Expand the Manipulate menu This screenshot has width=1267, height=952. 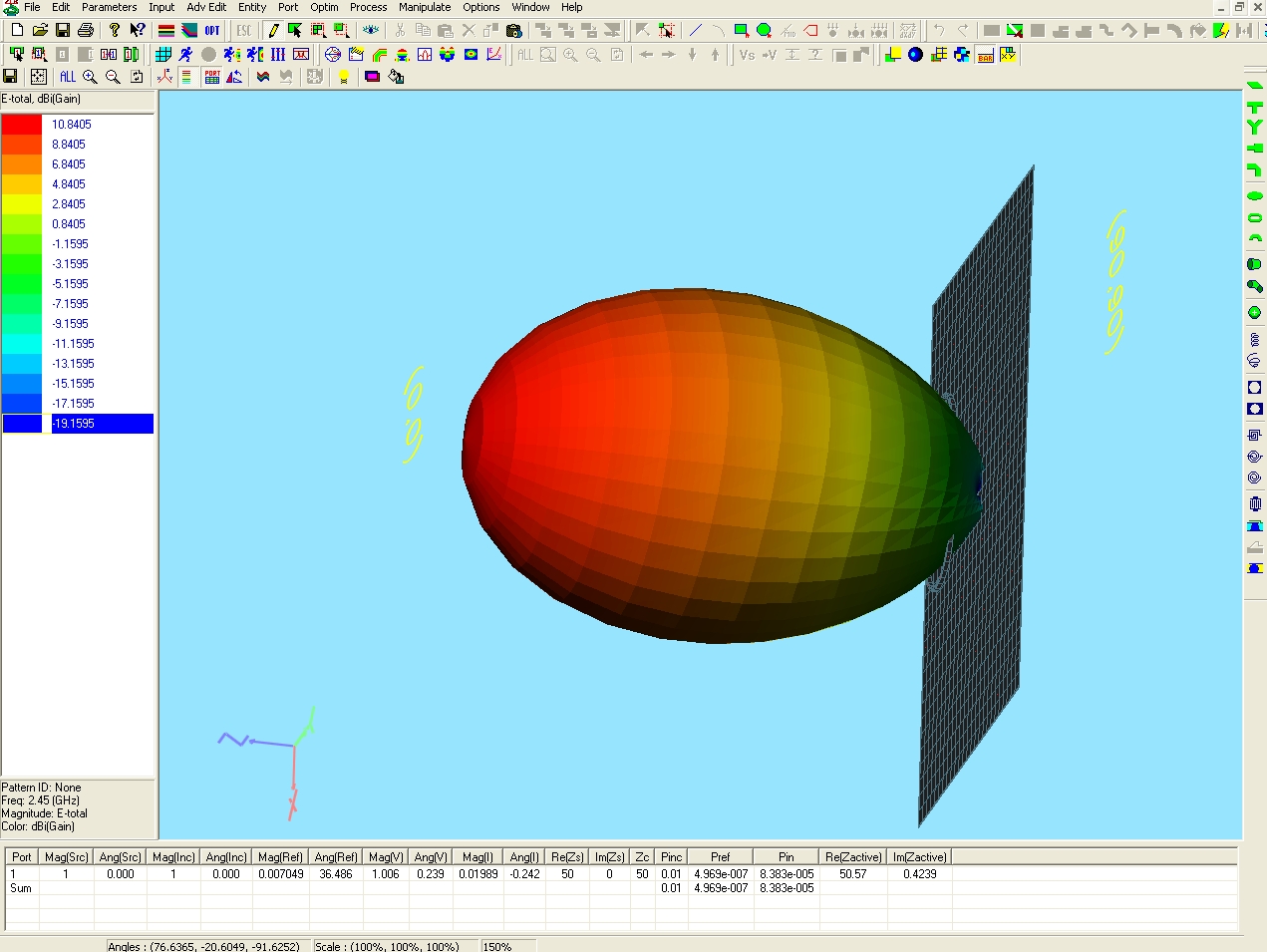click(x=425, y=7)
